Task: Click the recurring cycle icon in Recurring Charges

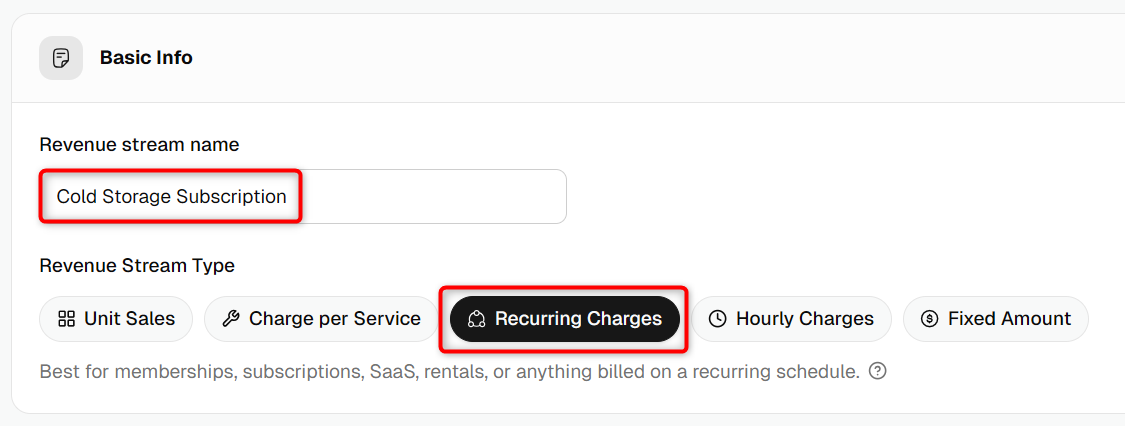Action: pos(477,319)
